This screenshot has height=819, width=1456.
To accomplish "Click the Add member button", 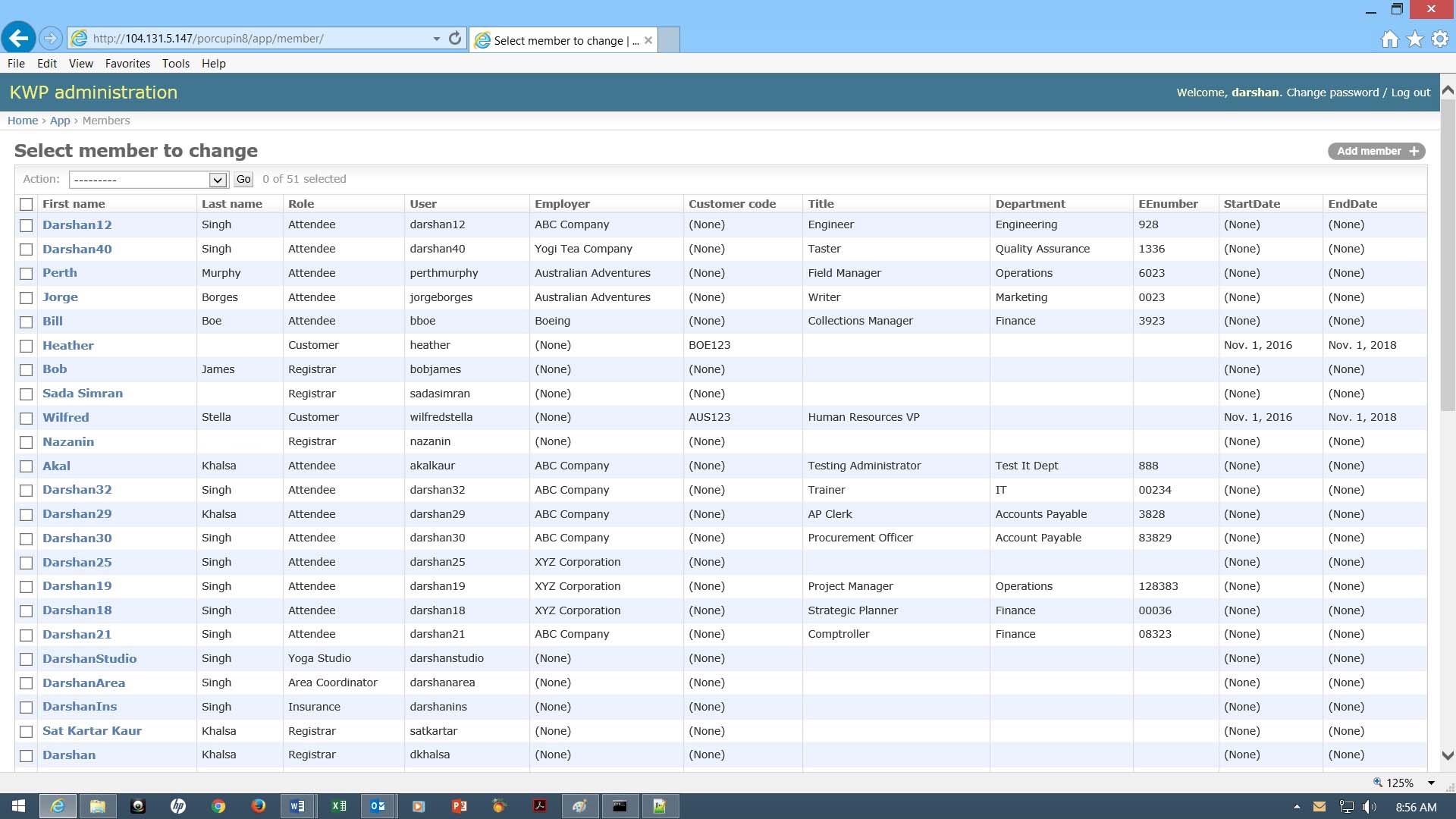I will tap(1376, 151).
